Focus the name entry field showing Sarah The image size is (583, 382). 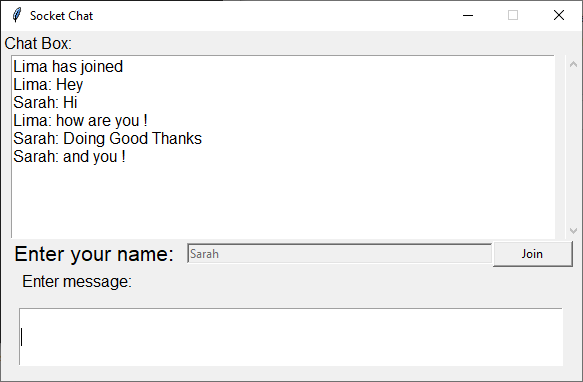(x=339, y=254)
